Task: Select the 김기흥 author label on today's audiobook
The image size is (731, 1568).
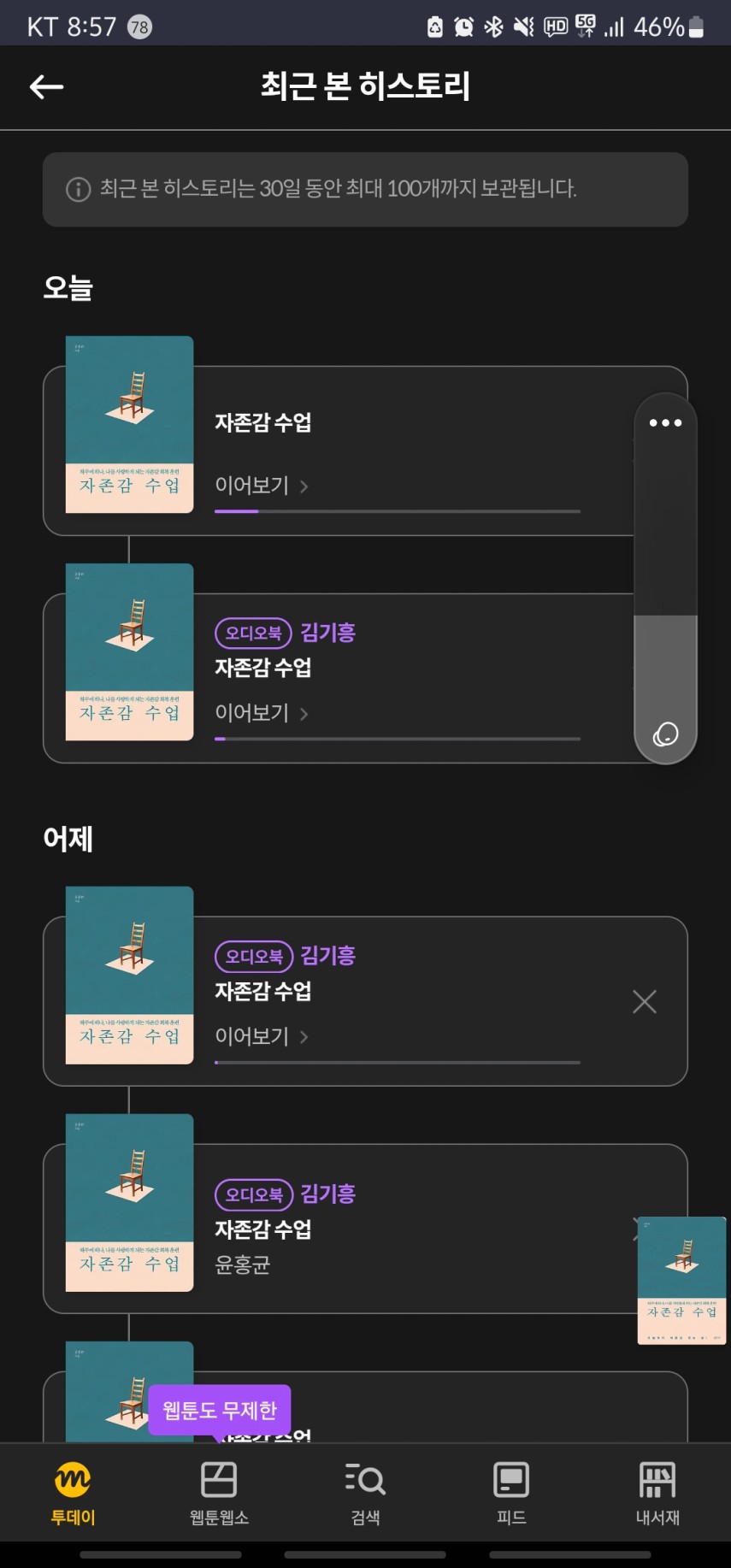Action: click(x=327, y=633)
